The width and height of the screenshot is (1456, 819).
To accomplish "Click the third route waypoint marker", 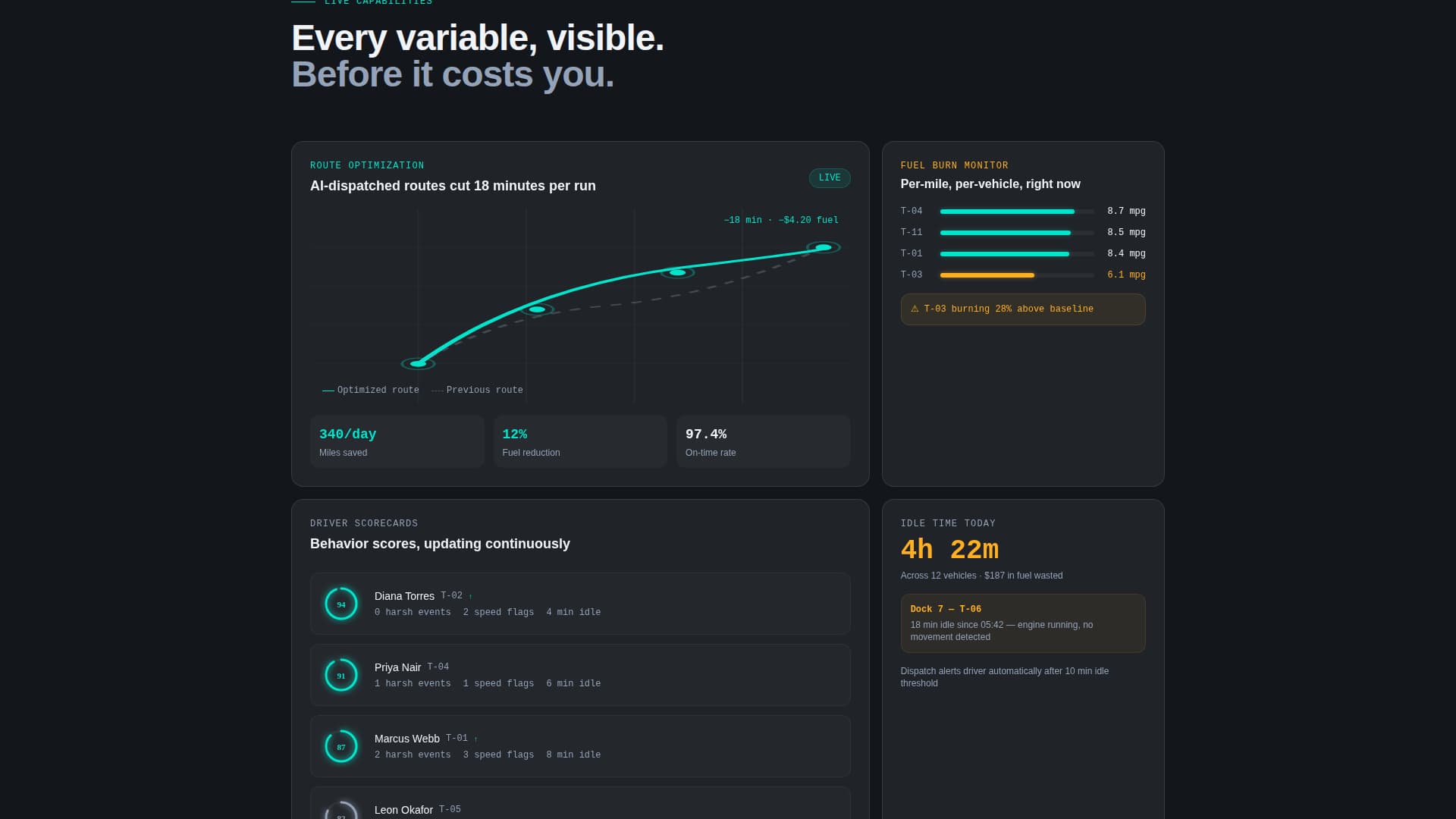I will coord(677,272).
